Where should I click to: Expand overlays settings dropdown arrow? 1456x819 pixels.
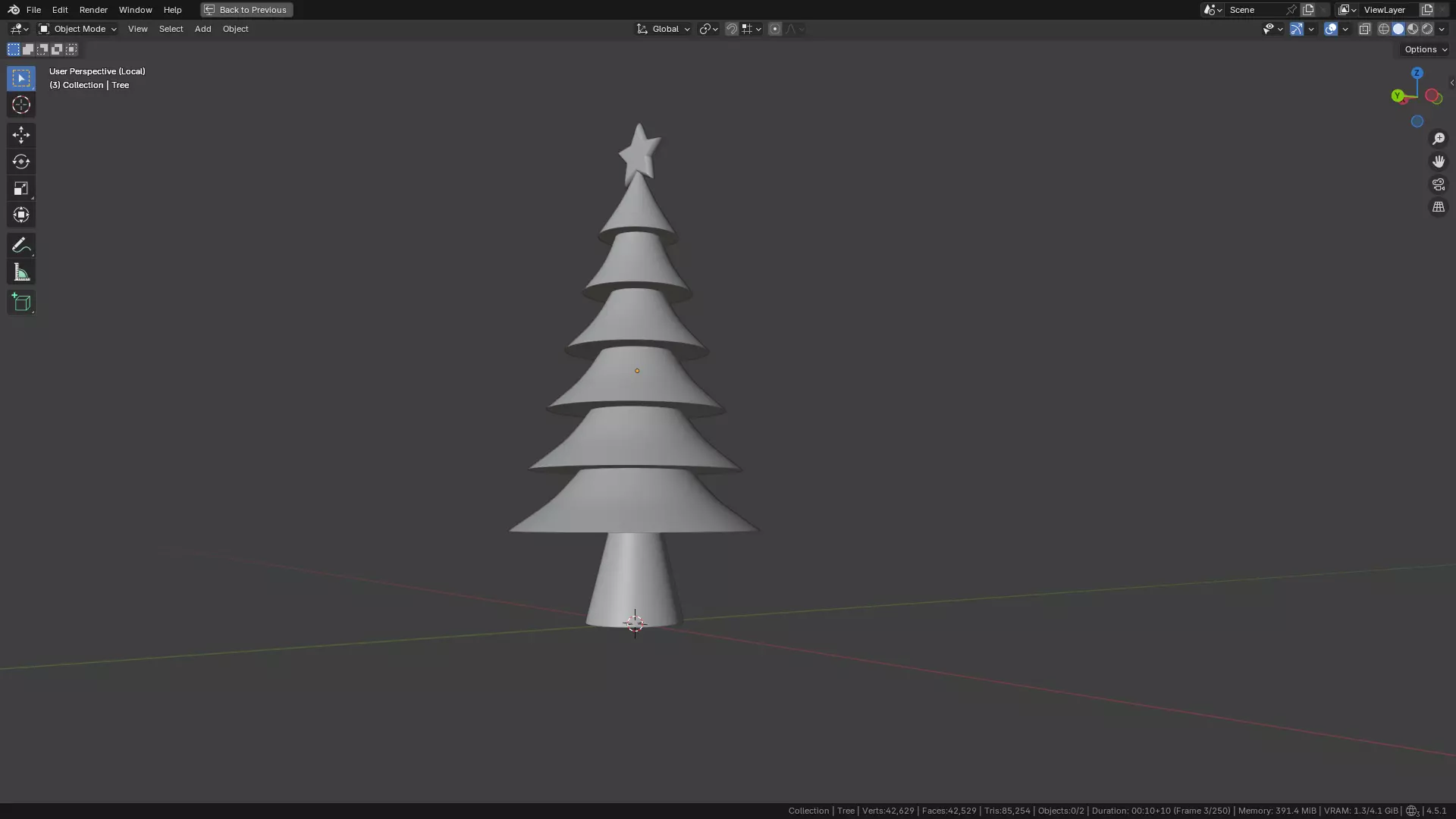click(1345, 29)
